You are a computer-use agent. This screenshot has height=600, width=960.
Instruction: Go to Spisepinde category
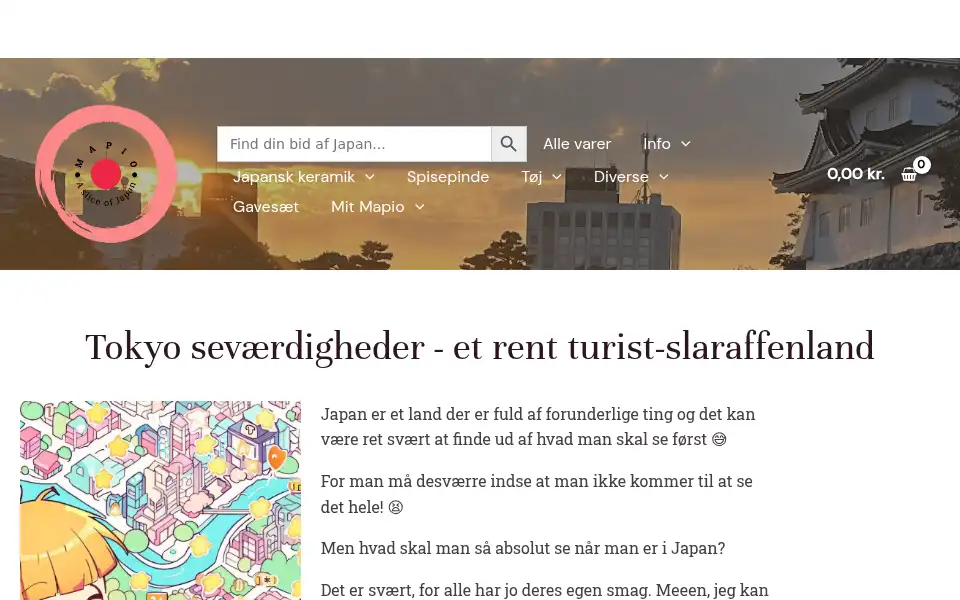point(448,177)
